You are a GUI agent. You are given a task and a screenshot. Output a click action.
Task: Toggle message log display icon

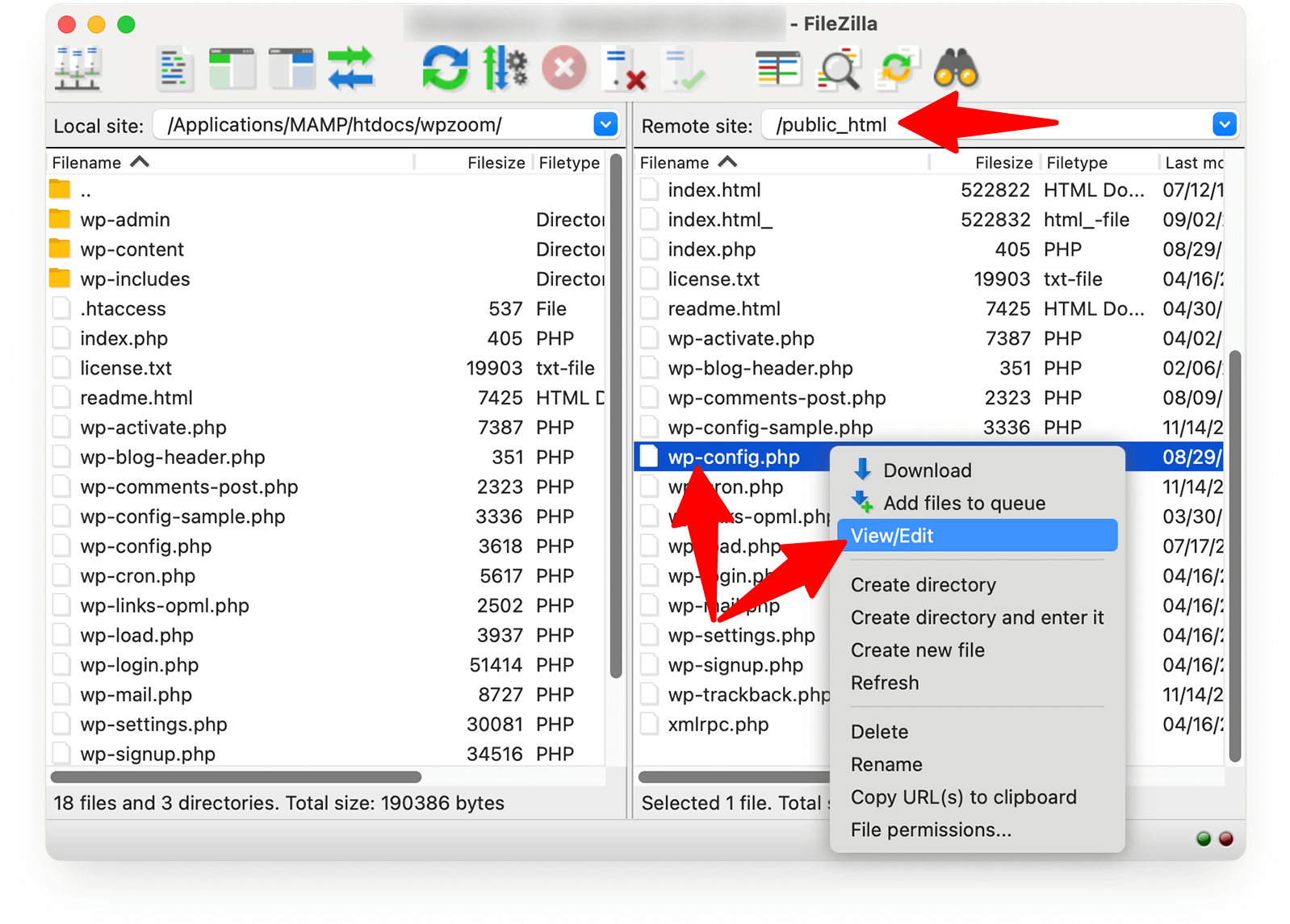click(174, 69)
